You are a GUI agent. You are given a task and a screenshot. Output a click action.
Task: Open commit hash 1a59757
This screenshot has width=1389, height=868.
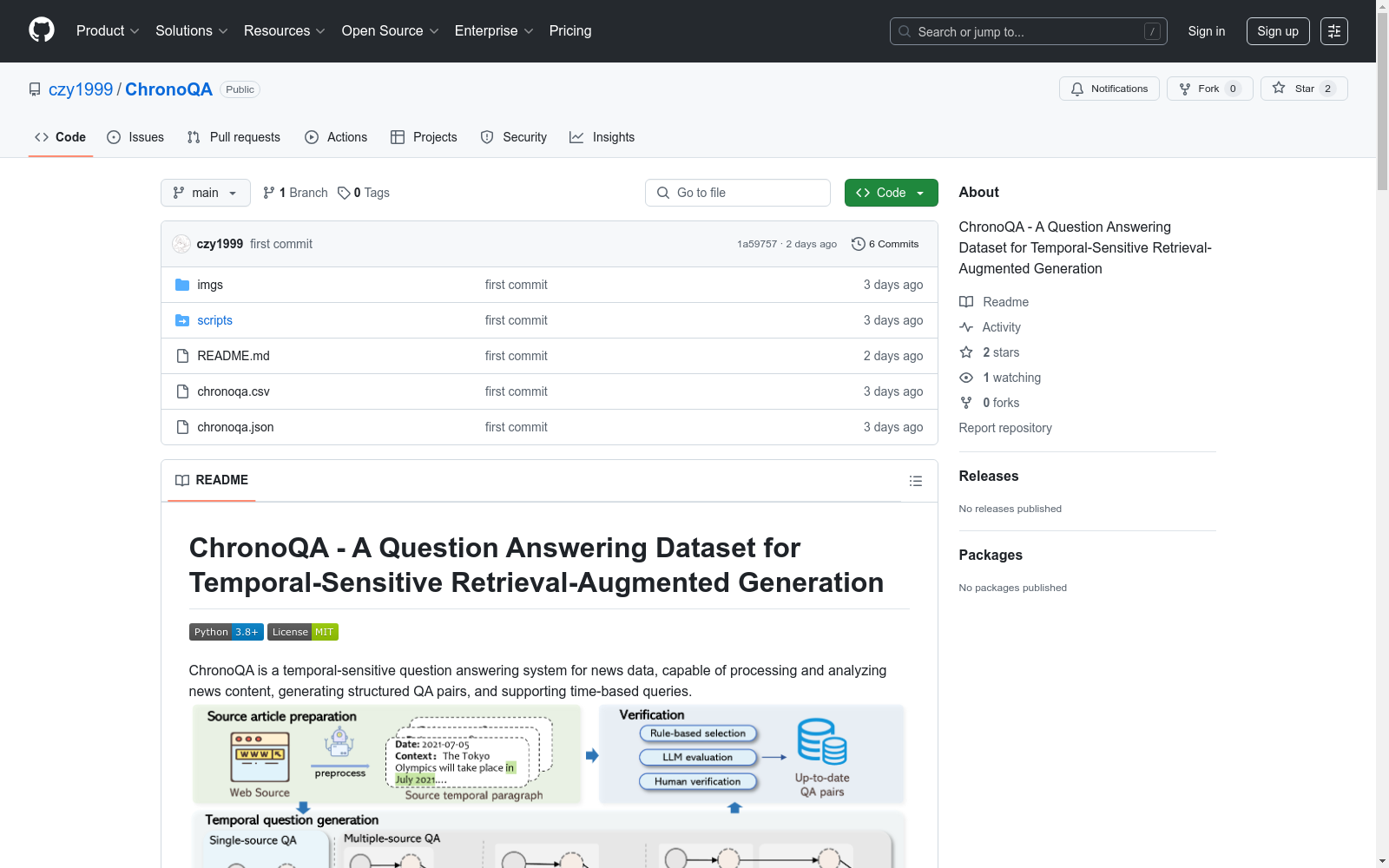coord(757,244)
